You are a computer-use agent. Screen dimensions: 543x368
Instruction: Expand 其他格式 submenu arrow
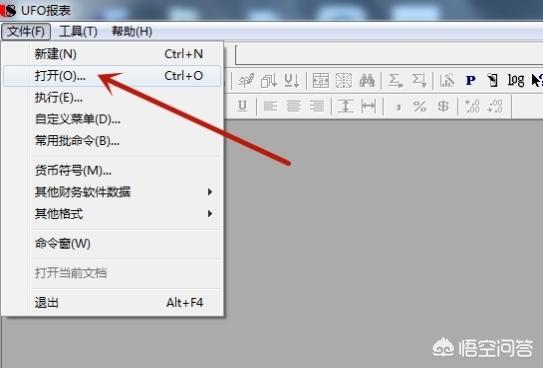click(x=210, y=214)
